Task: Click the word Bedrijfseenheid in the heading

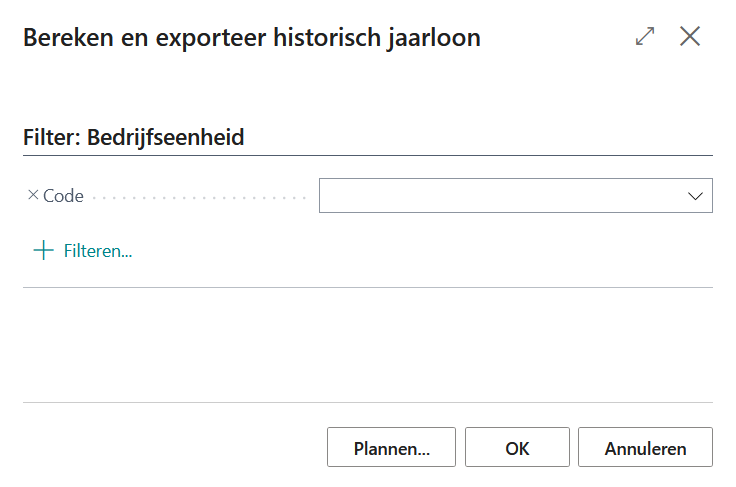Action: coord(166,138)
